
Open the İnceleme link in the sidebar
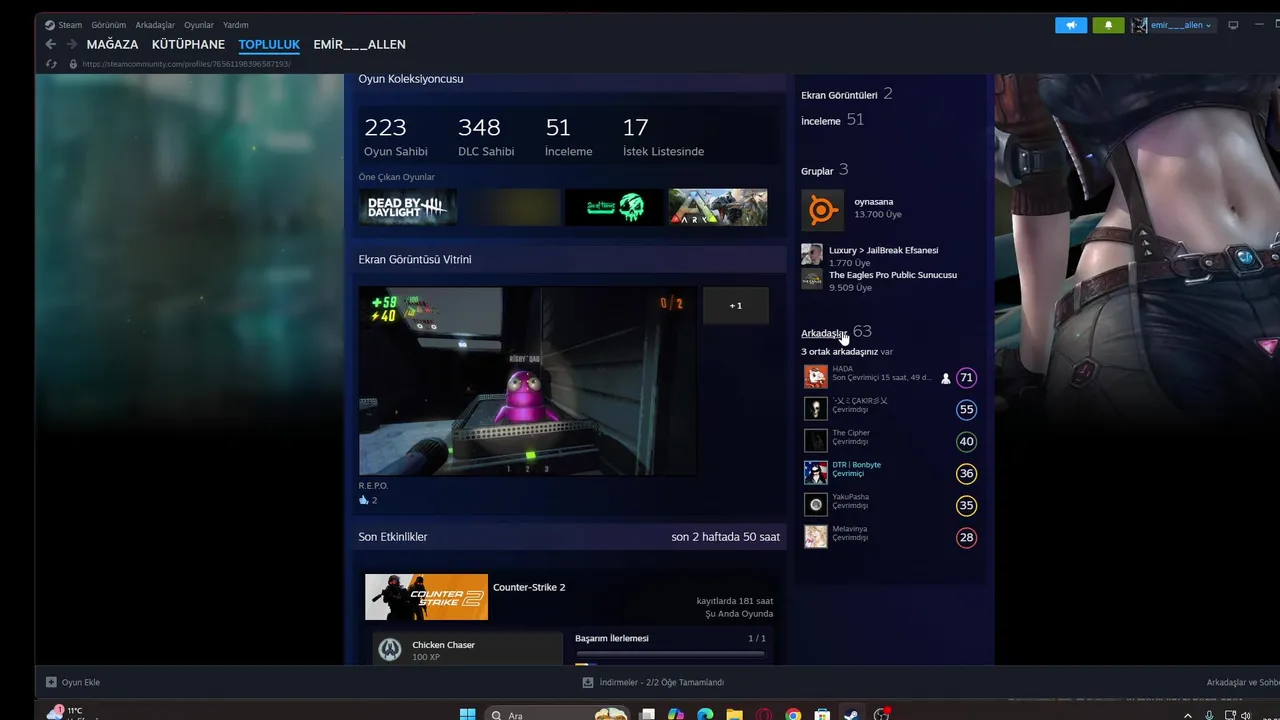point(821,120)
